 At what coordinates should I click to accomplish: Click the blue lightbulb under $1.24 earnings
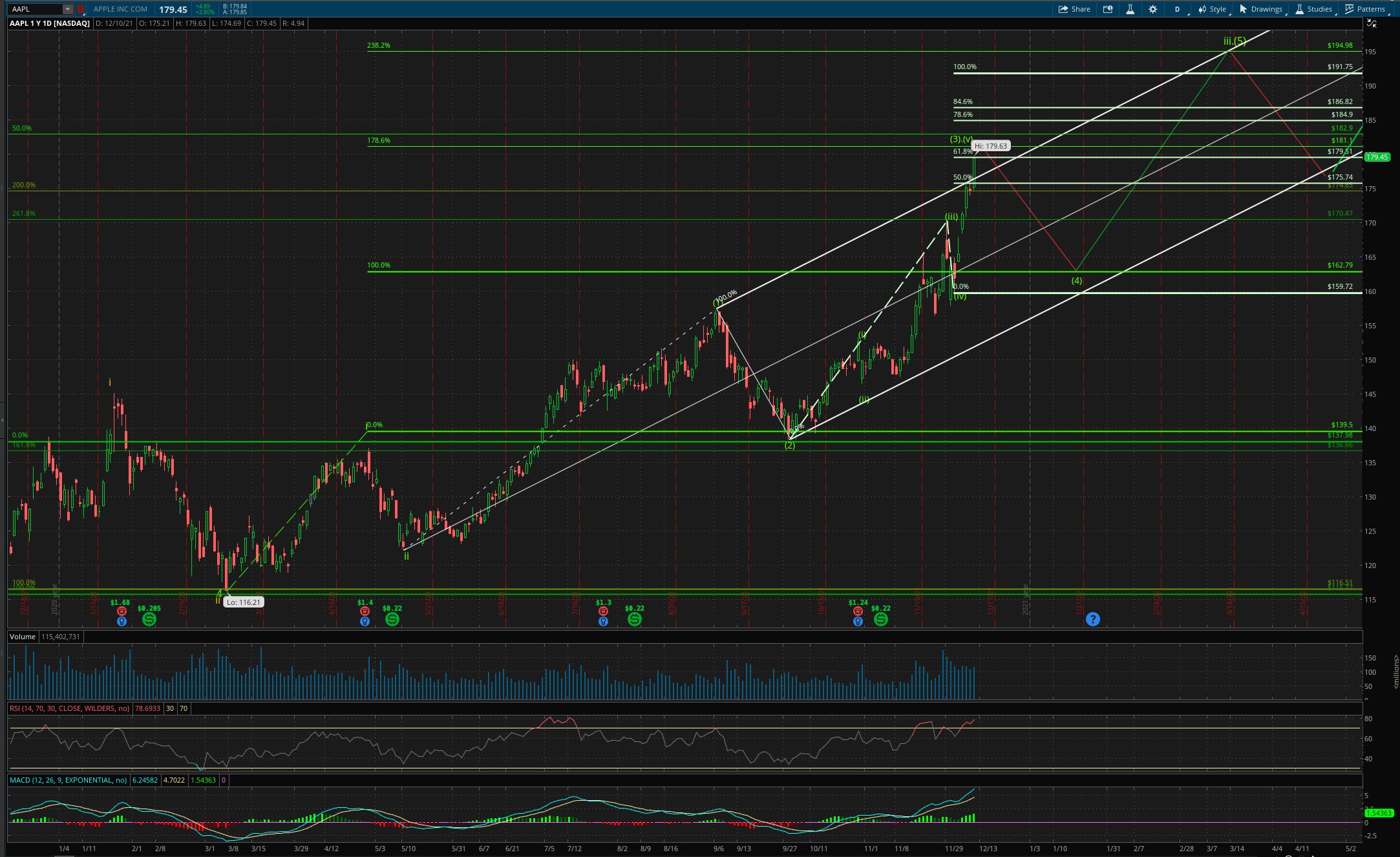(858, 621)
